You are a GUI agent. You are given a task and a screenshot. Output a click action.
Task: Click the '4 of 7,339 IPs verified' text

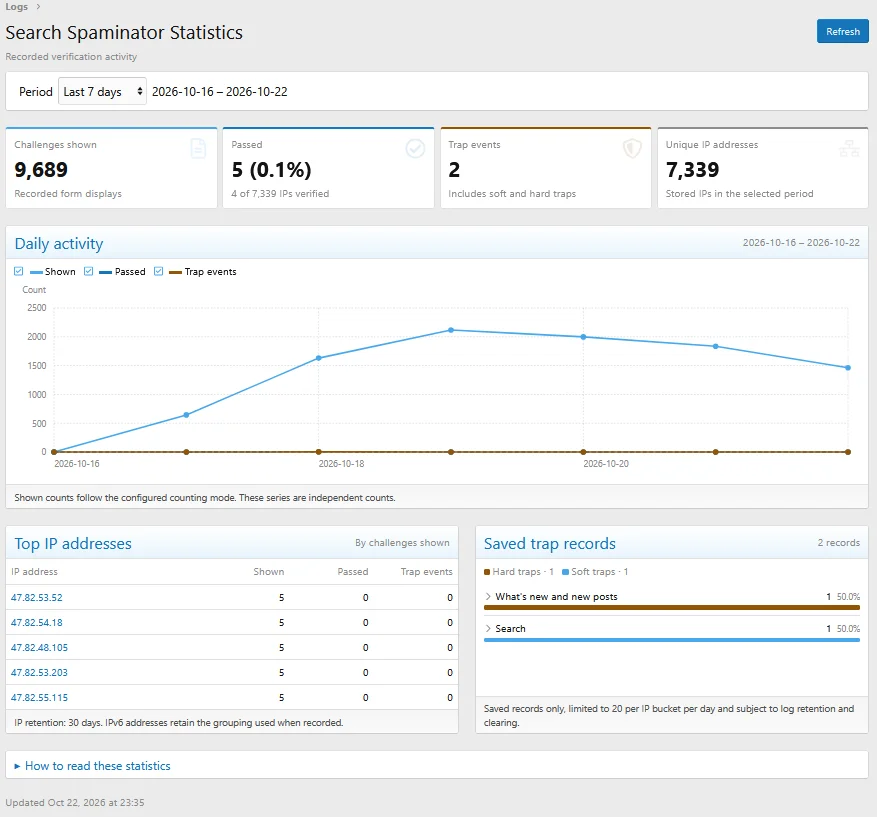280,193
